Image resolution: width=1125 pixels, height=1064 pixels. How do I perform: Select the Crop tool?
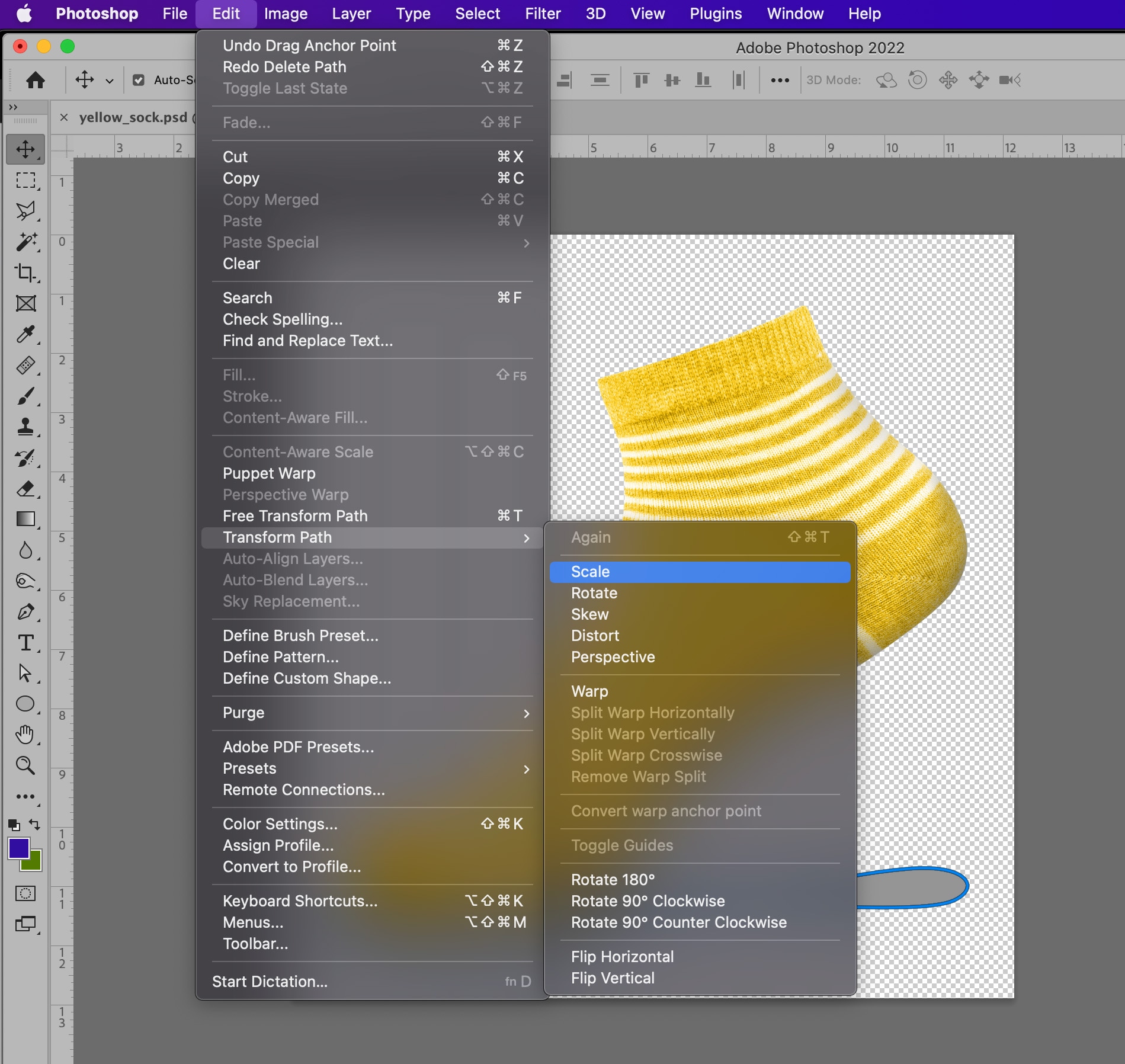(25, 273)
